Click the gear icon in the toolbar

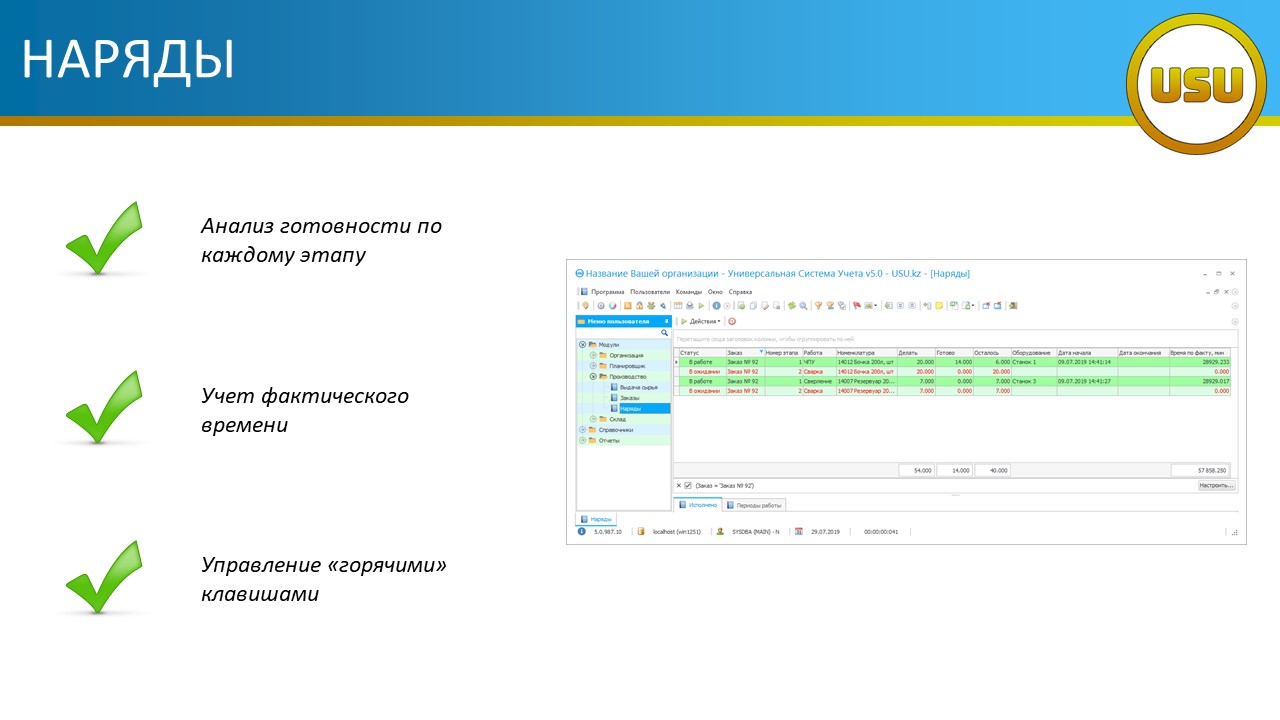point(601,306)
